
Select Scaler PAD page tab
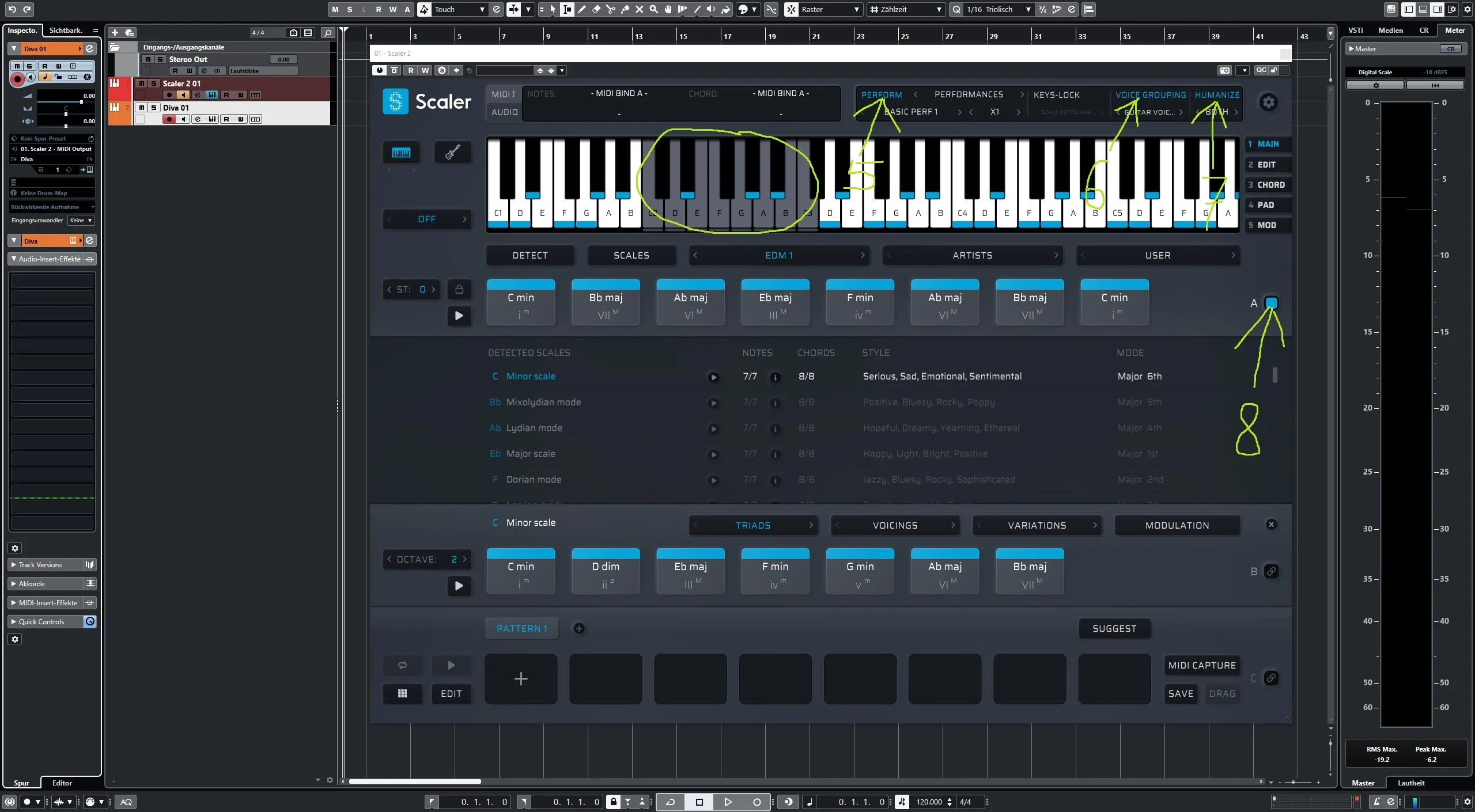1267,205
